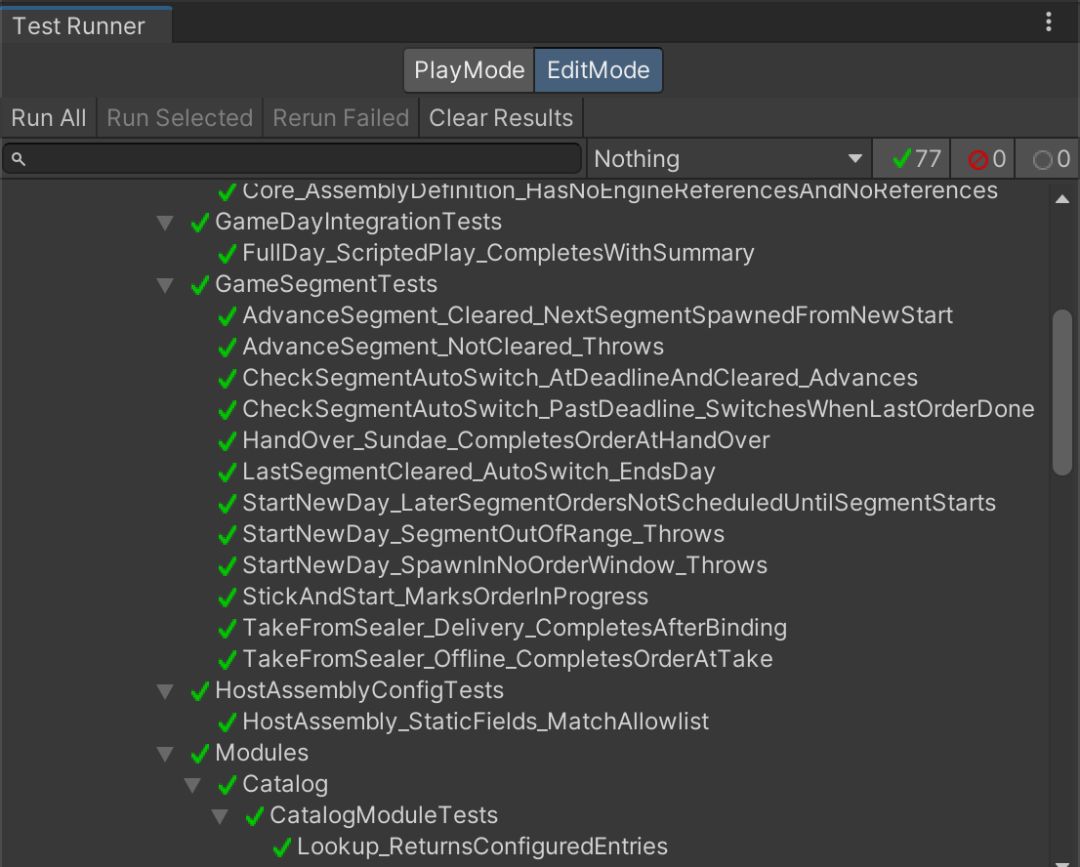Collapse the HostAssemblyConfigTests group
1080x867 pixels.
pyautogui.click(x=165, y=691)
